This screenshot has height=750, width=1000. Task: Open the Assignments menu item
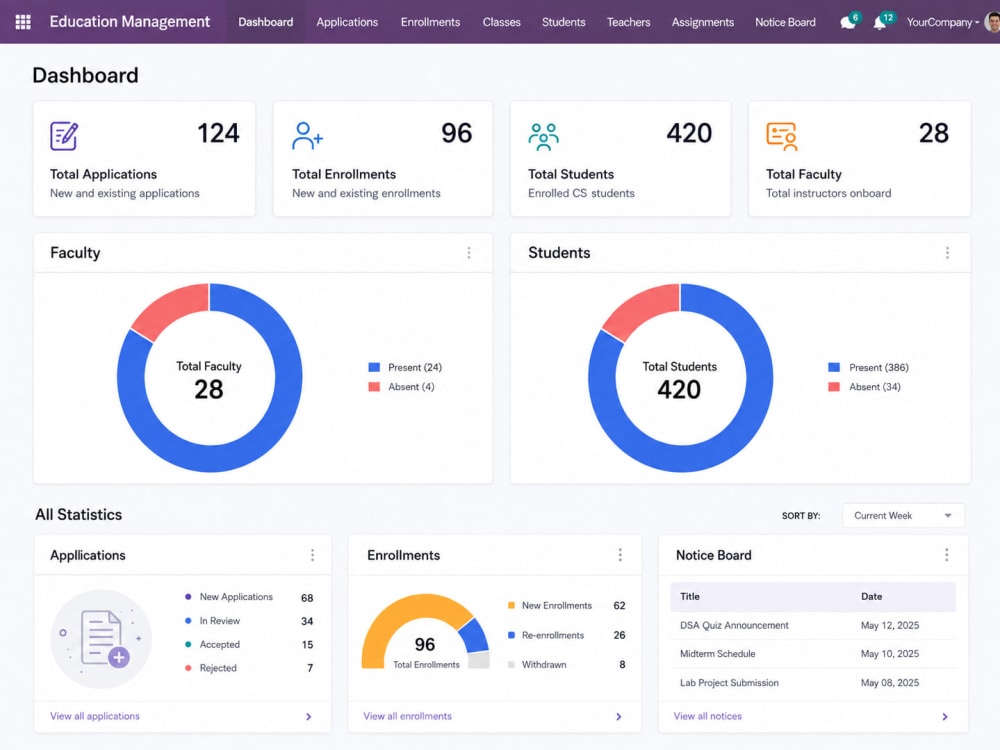pos(703,22)
